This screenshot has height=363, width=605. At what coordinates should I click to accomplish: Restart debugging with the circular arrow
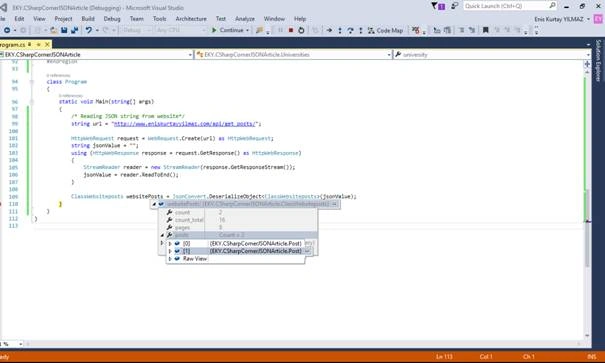click(x=301, y=30)
